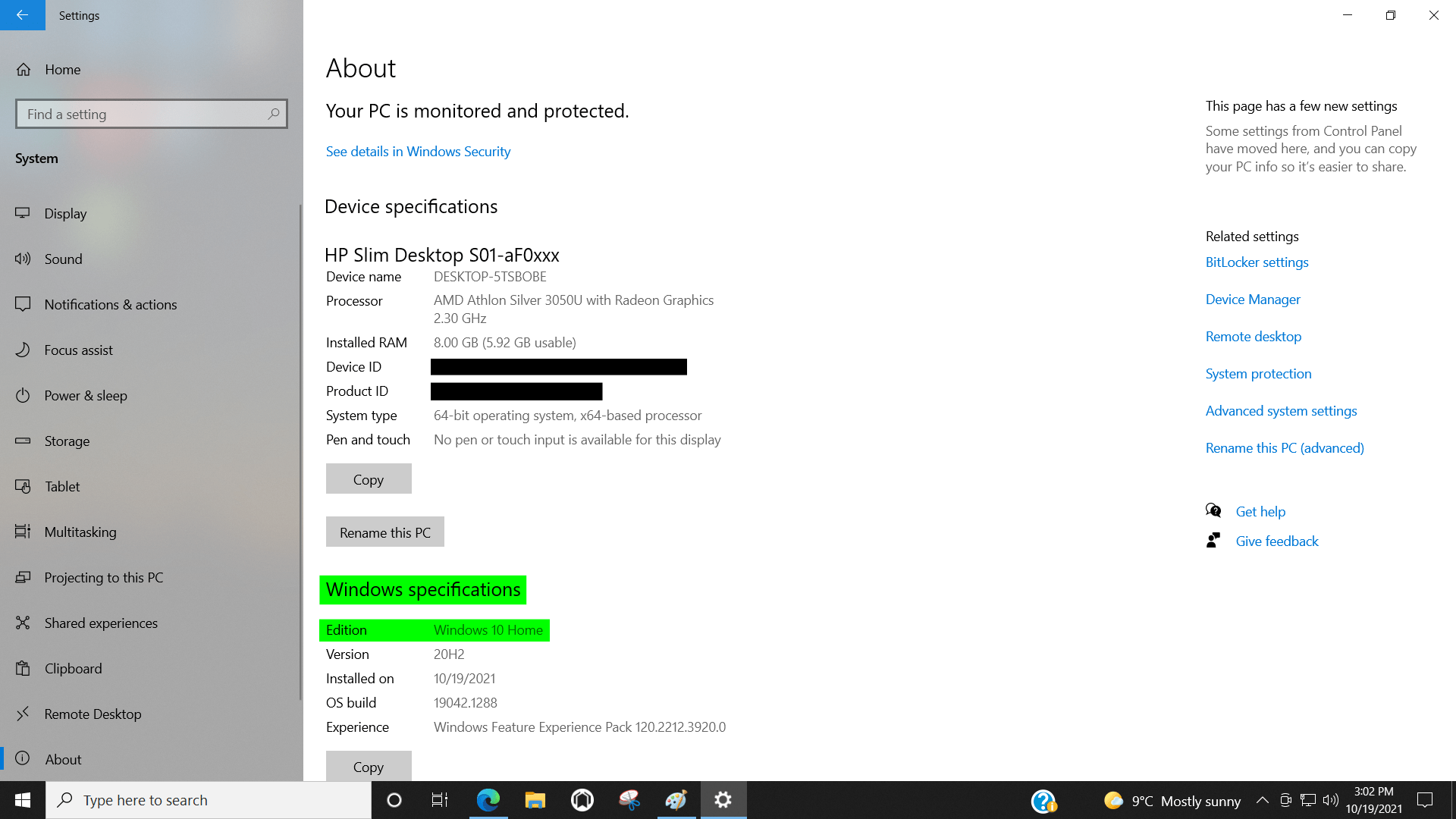
Task: Select the Windows 10 Home edition text
Action: [488, 630]
